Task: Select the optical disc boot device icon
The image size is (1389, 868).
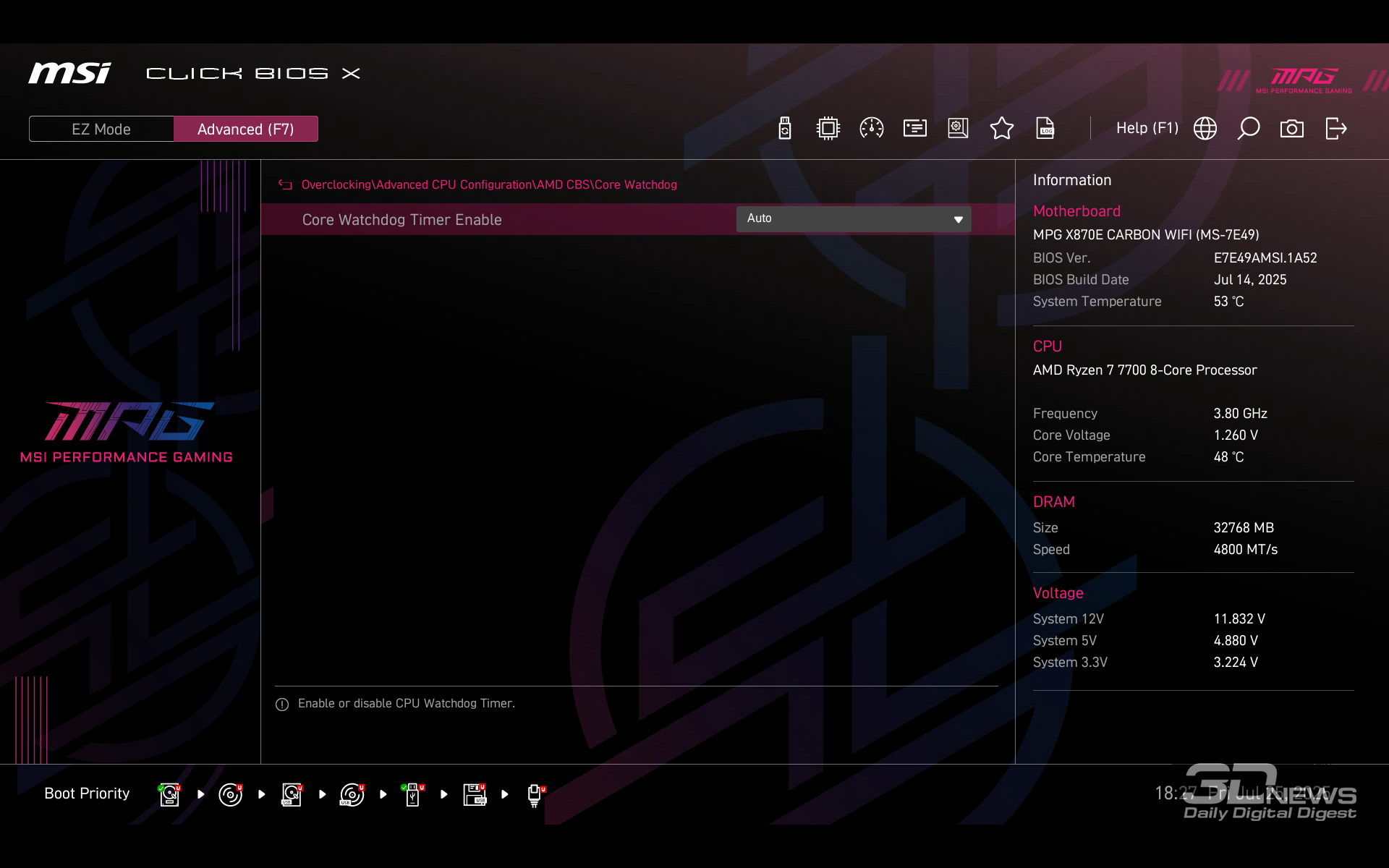Action: click(231, 794)
